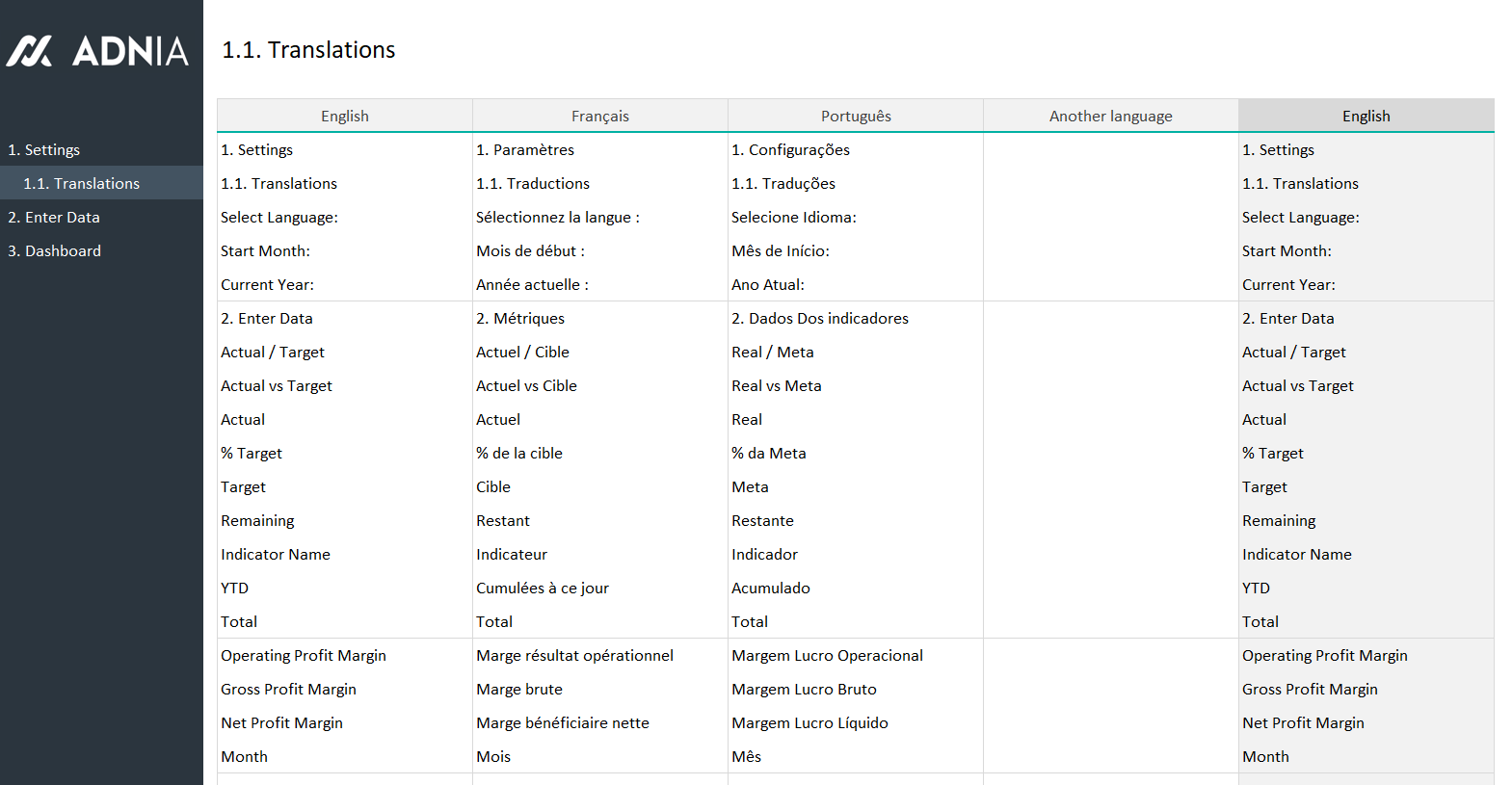This screenshot has height=785, width=1512.
Task: Select the 1.1. Translations sidebar item
Action: (x=82, y=184)
